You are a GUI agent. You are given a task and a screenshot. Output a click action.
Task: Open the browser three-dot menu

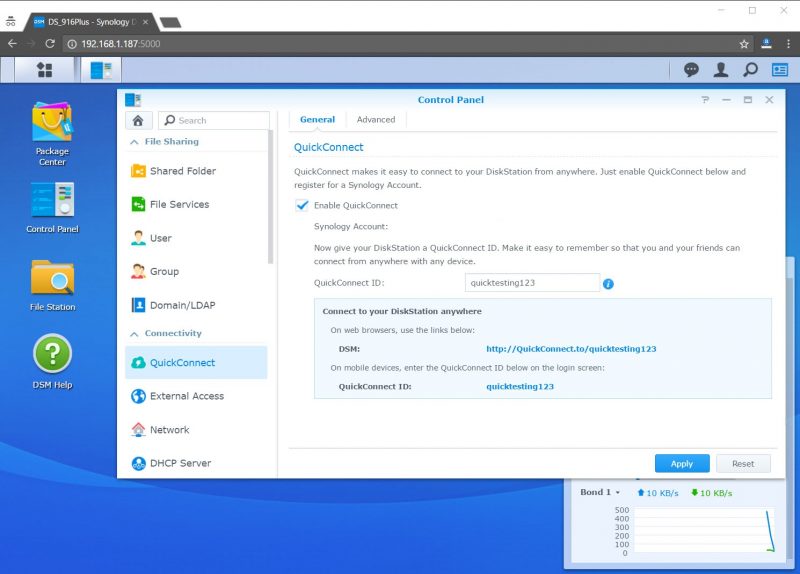pyautogui.click(x=788, y=44)
